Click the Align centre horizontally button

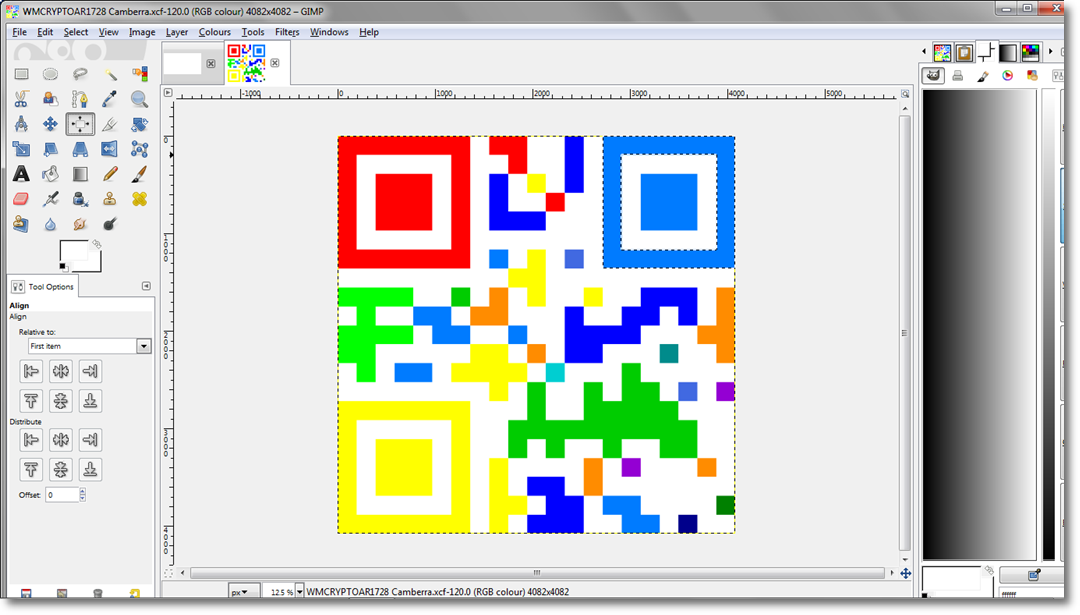click(x=61, y=371)
